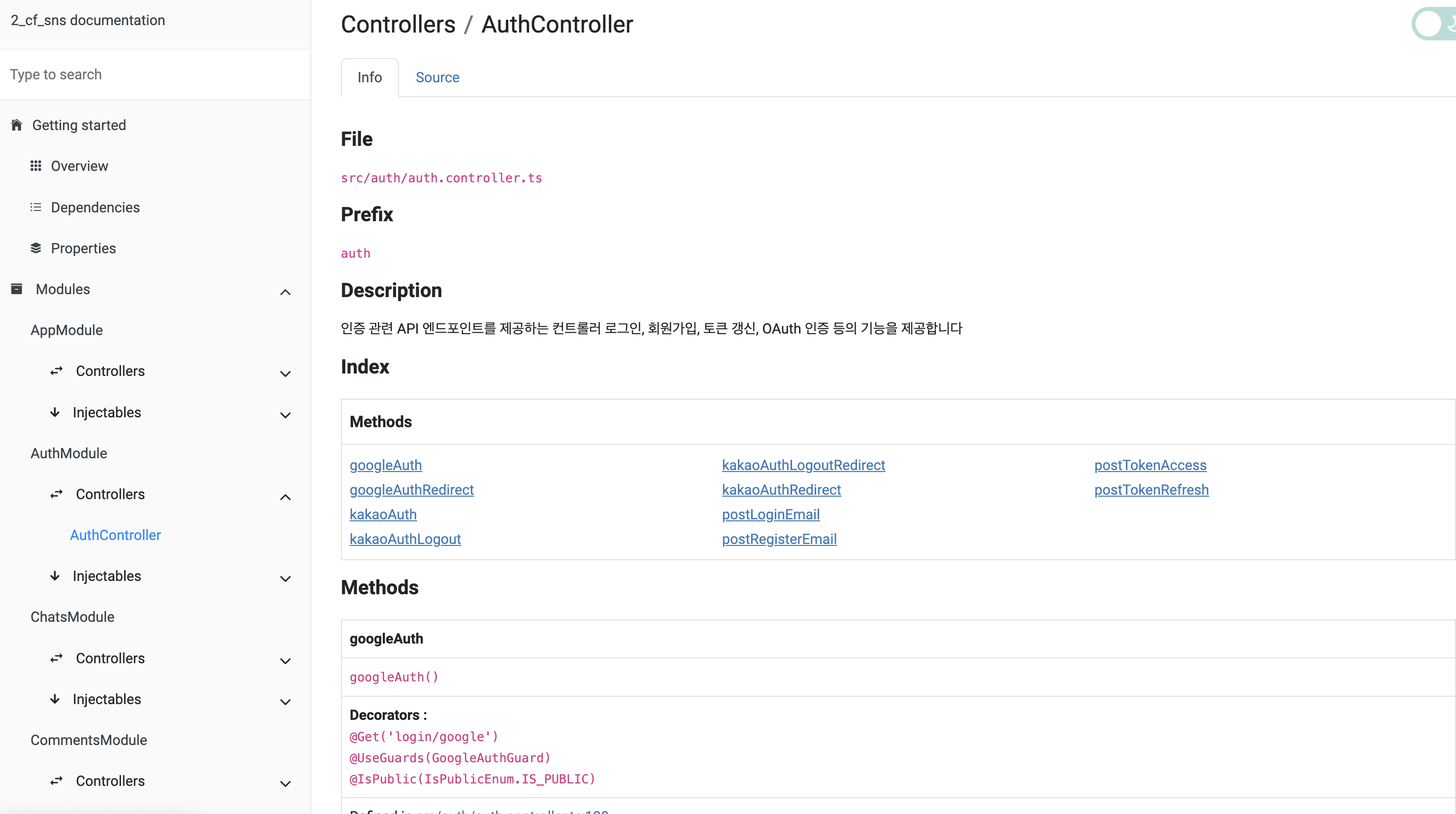The height and width of the screenshot is (814, 1456).
Task: Select the Info tab
Action: click(x=369, y=77)
